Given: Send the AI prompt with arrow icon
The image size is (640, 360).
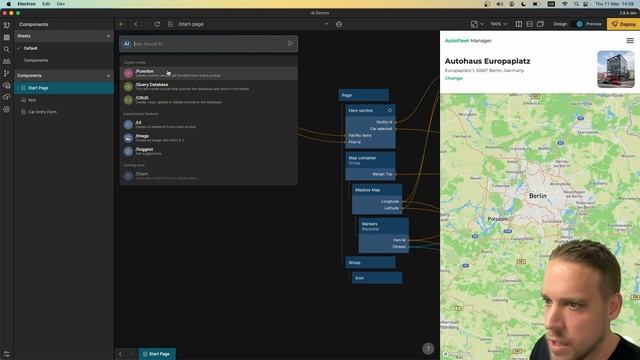Looking at the screenshot, I should 290,43.
